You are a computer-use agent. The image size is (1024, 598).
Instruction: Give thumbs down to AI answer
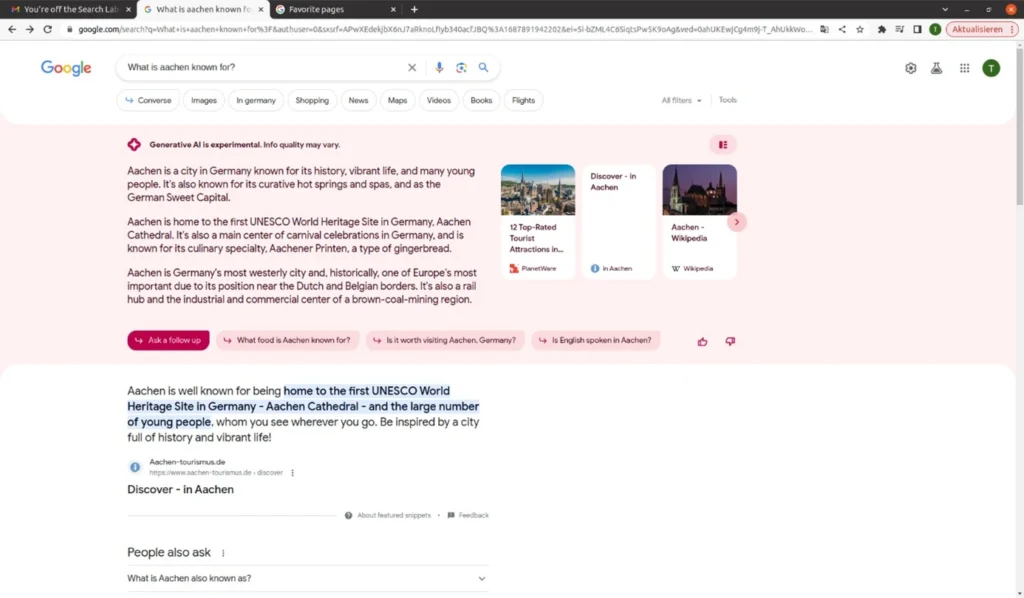pos(730,341)
